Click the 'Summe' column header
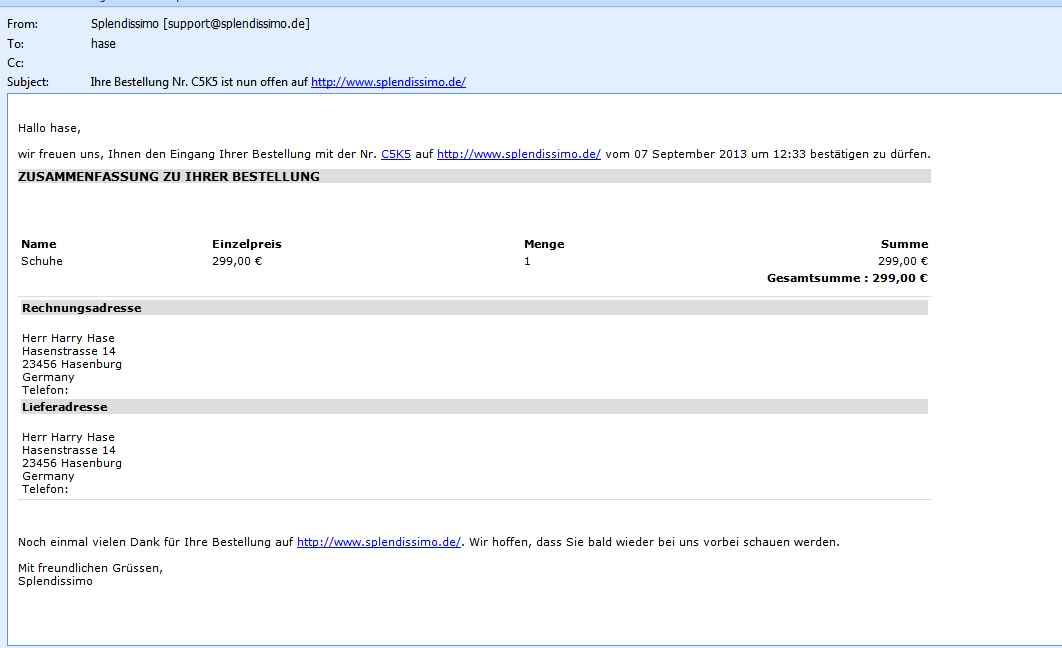This screenshot has width=1062, height=648. tap(904, 244)
